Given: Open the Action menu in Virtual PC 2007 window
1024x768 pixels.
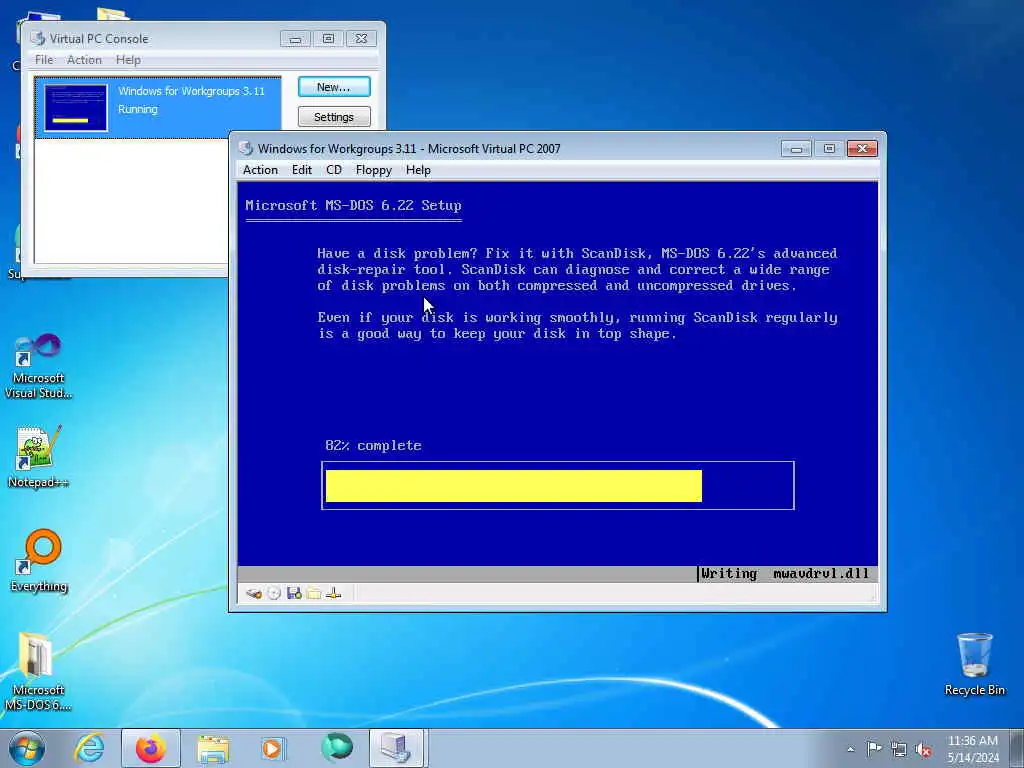Looking at the screenshot, I should tap(260, 170).
